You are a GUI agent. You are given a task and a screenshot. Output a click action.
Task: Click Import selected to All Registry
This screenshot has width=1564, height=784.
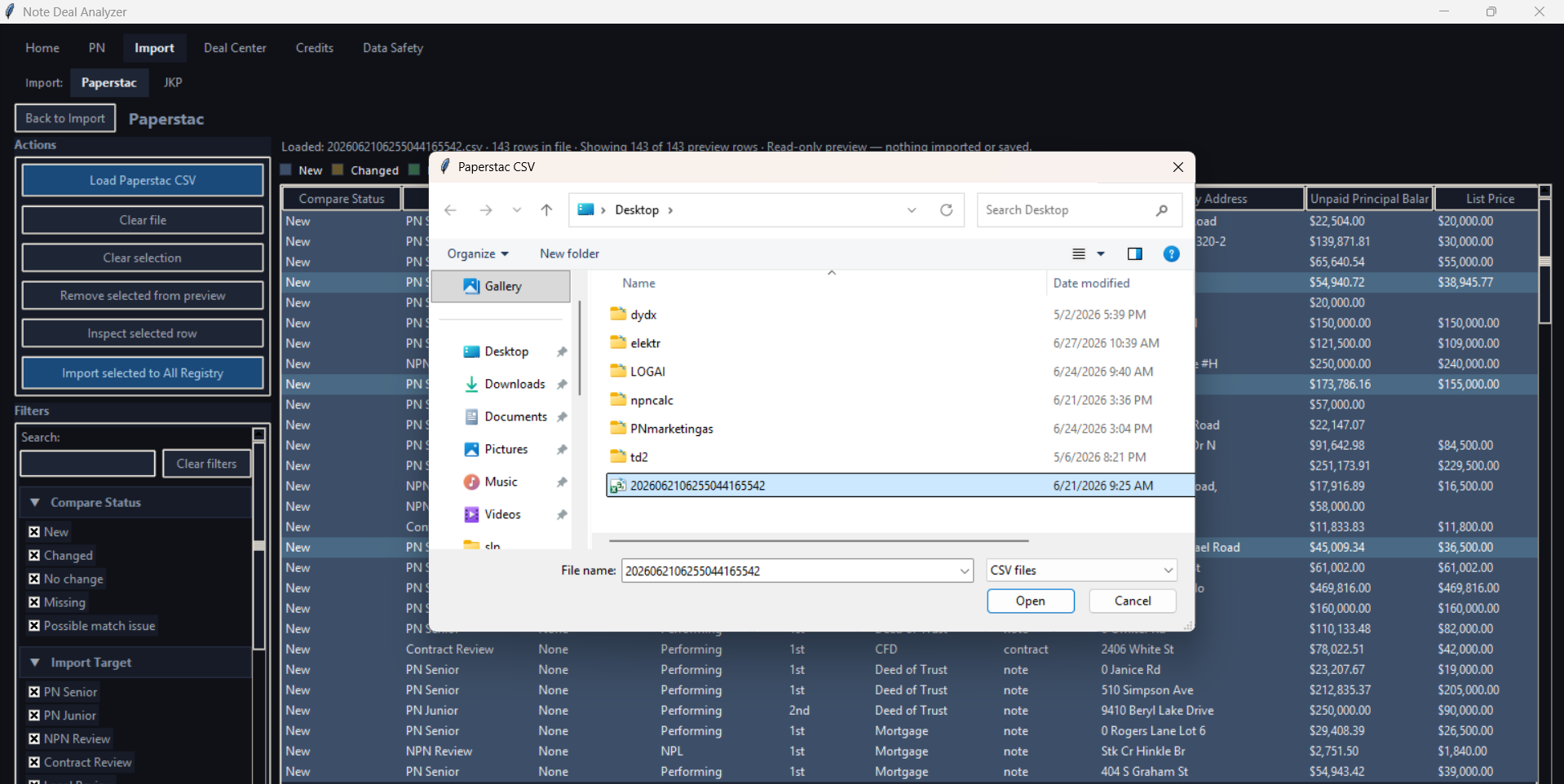coord(143,373)
